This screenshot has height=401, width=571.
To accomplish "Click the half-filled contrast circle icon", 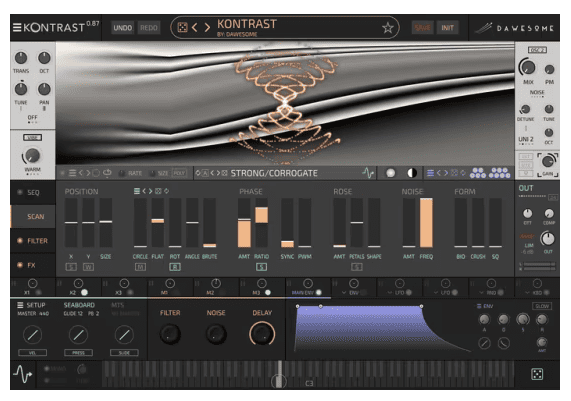I will 412,173.
